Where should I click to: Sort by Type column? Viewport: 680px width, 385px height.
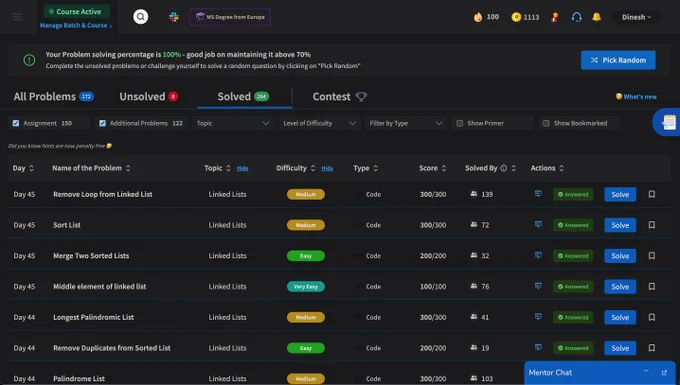coord(376,168)
